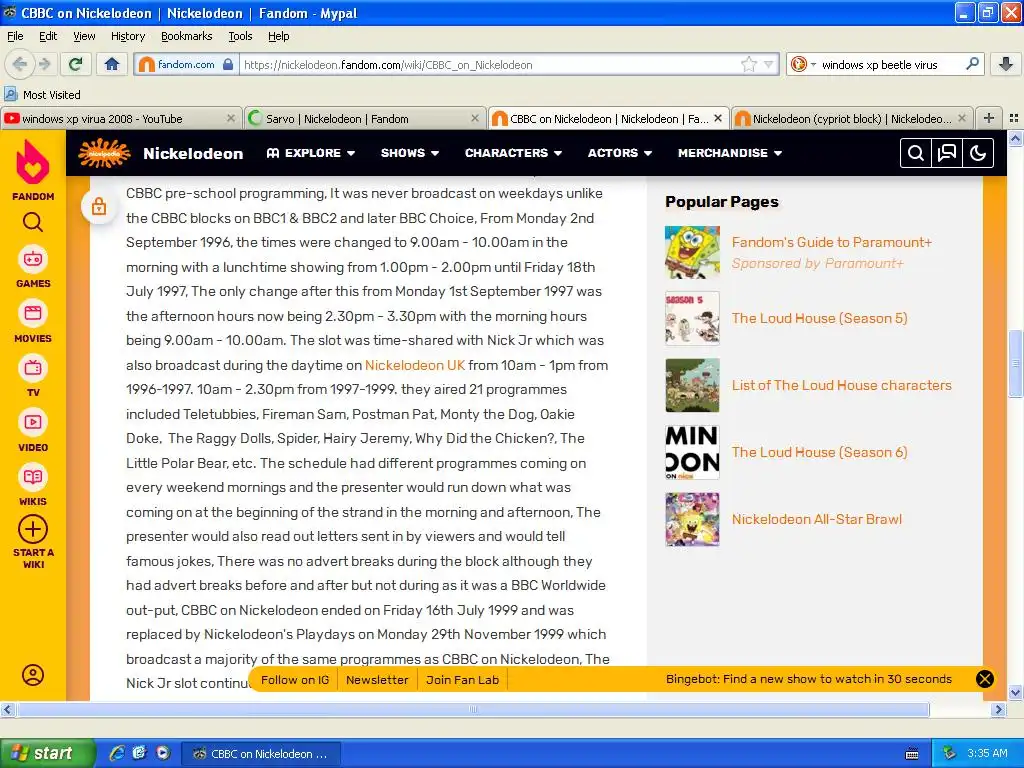The image size is (1024, 768).
Task: Go back with the browser back arrow
Action: 20,64
